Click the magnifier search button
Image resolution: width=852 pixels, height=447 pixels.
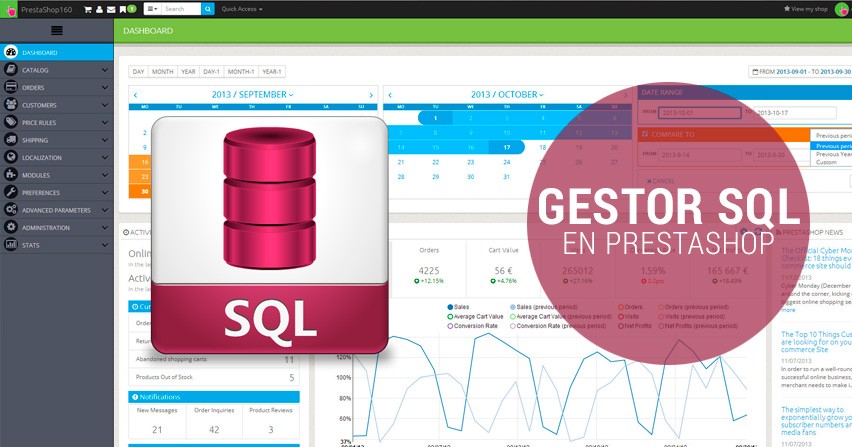pyautogui.click(x=208, y=9)
